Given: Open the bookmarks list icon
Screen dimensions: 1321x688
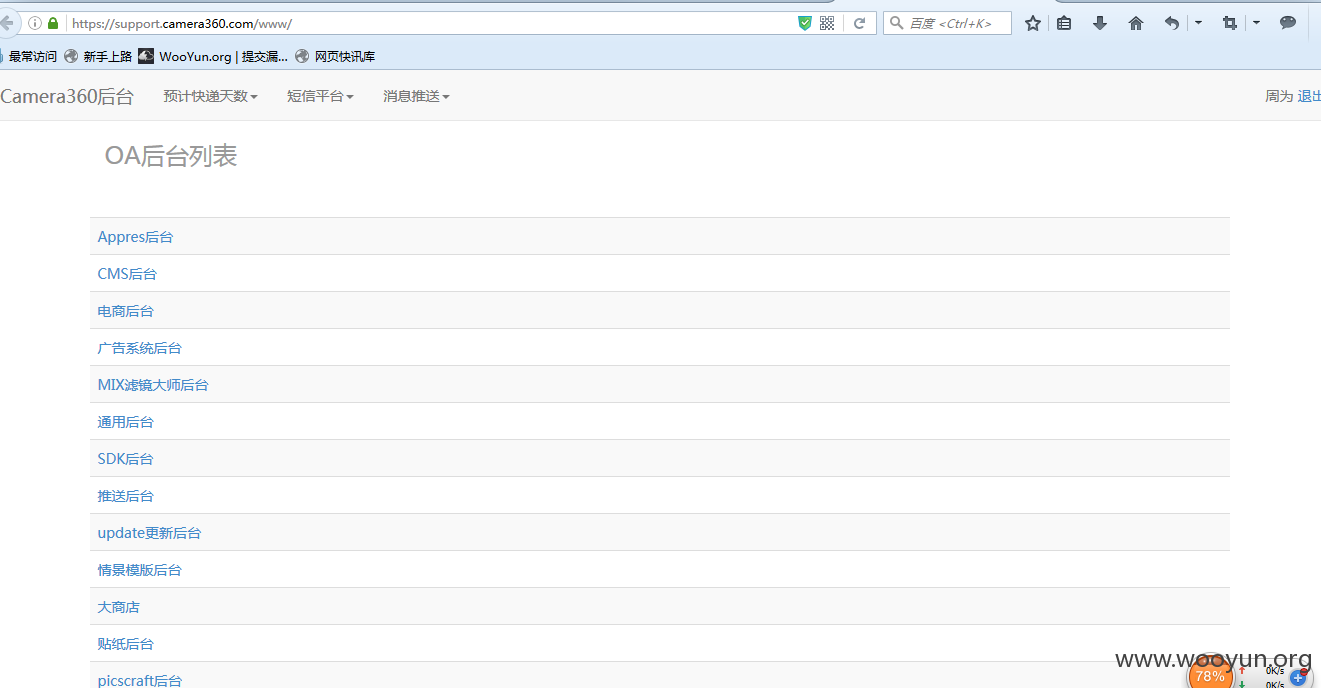Looking at the screenshot, I should tap(1064, 23).
